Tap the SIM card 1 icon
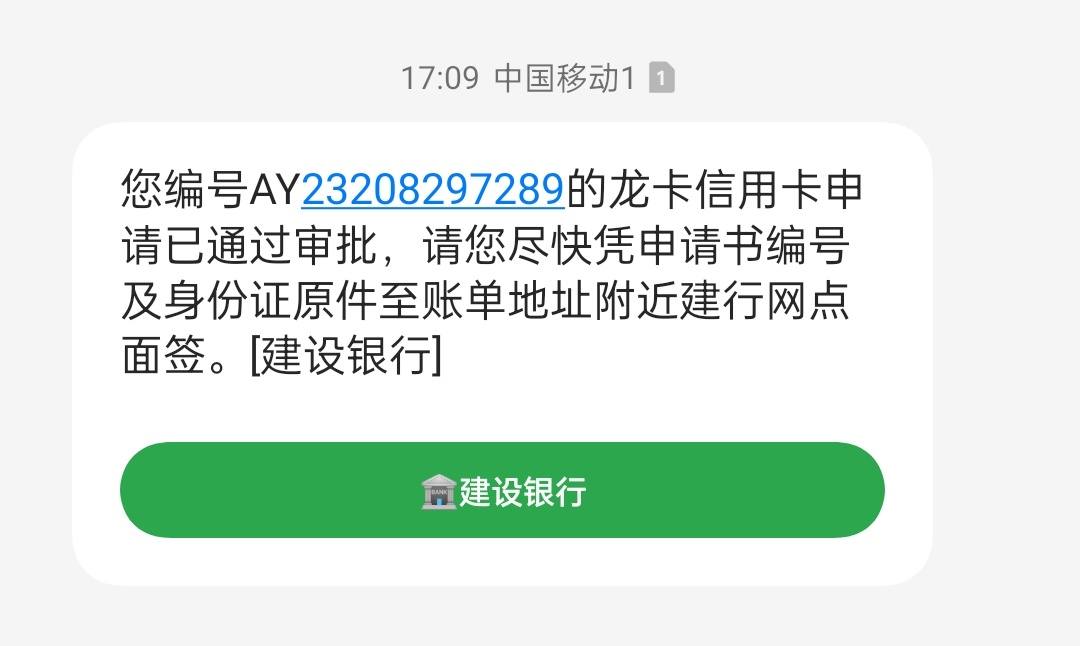The width and height of the screenshot is (1080, 646). [661, 77]
